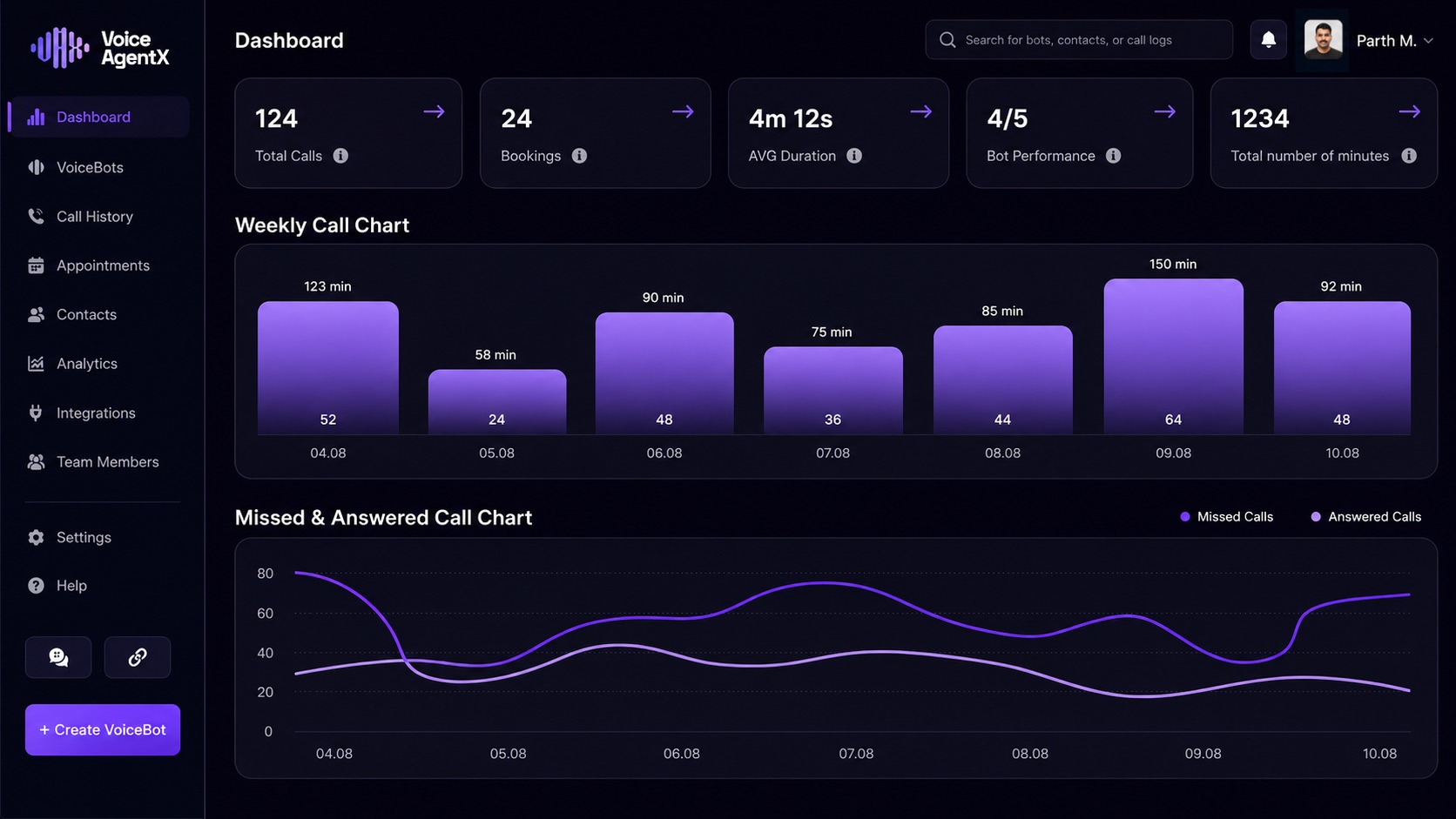Click the Answered Calls legend color dot
This screenshot has width=1456, height=819.
pyautogui.click(x=1316, y=517)
